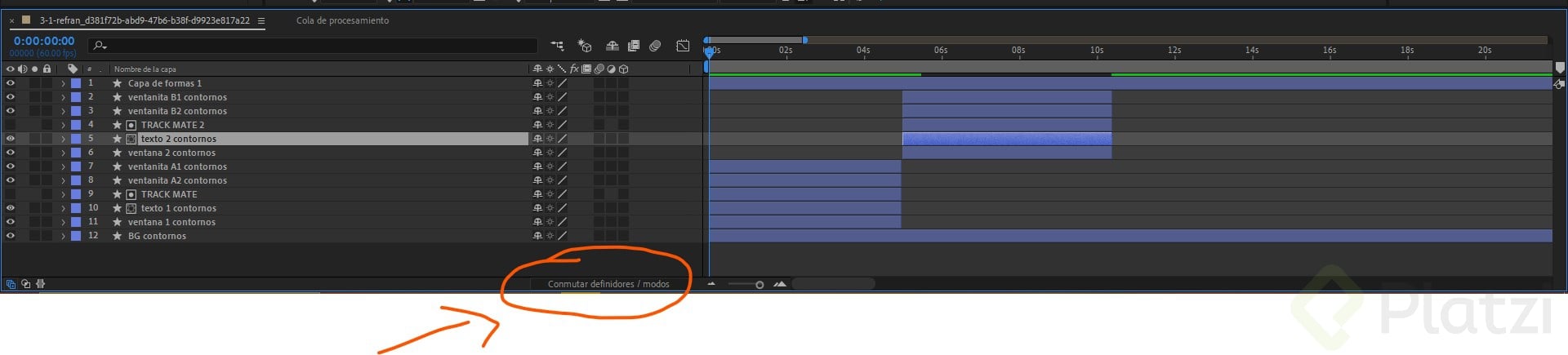Toggle shy switch for Capa de formas 1
This screenshot has height=355, width=1568.
(x=537, y=83)
